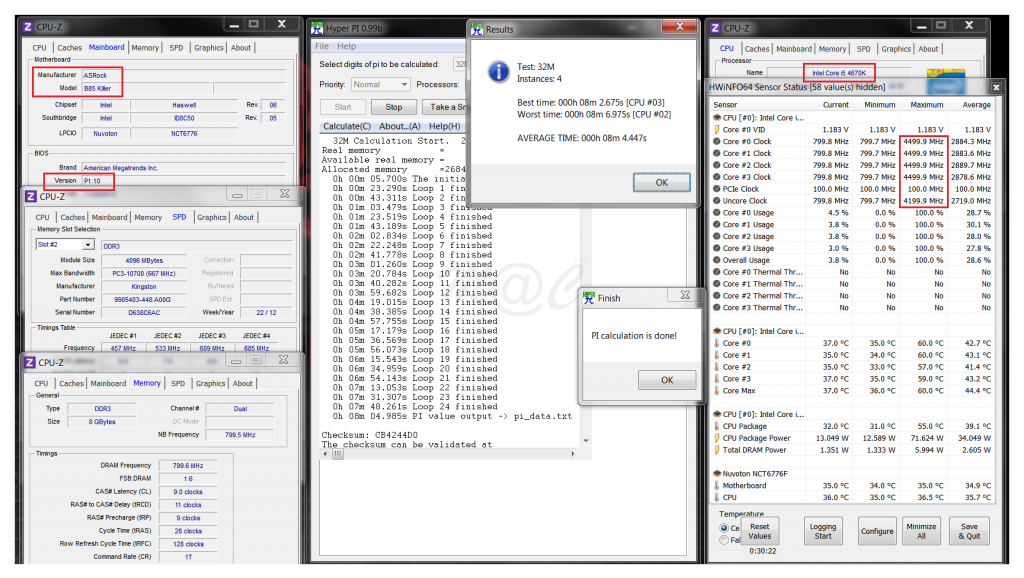Click the CPU Package Power bolt icon
Image resolution: width=1024 pixels, height=578 pixels.
(x=717, y=438)
